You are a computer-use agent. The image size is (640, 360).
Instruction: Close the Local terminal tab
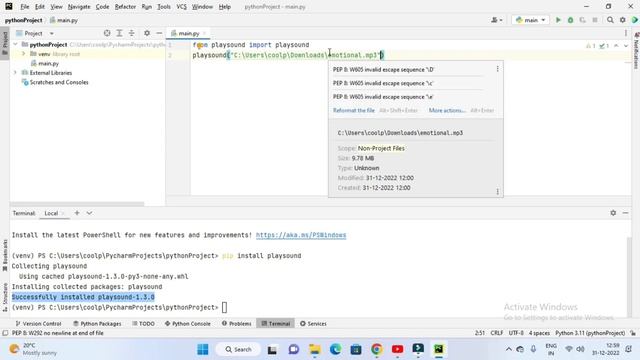pos(63,213)
